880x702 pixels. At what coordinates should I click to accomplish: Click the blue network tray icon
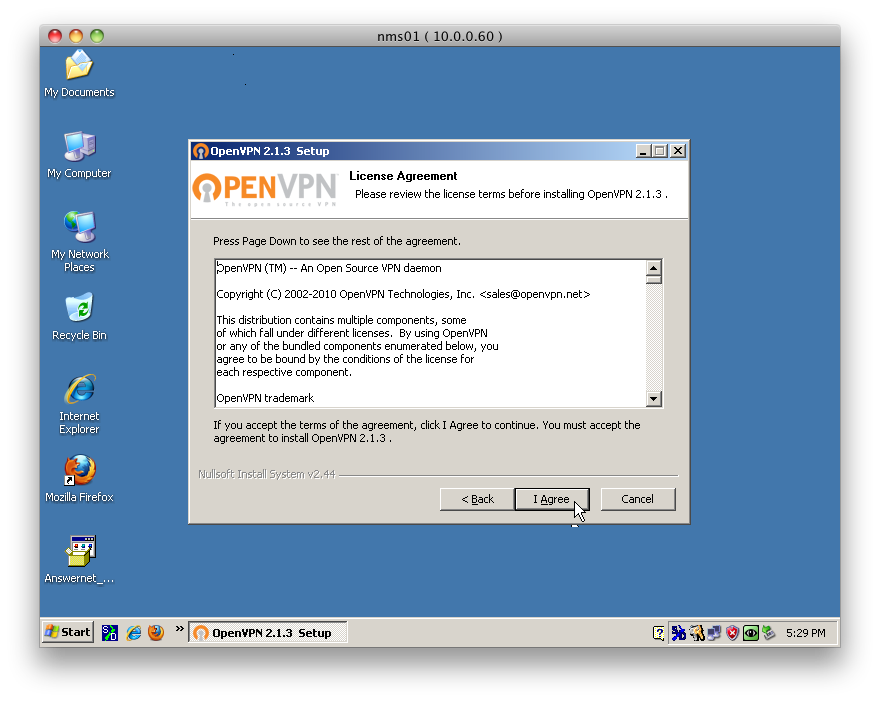tap(679, 634)
